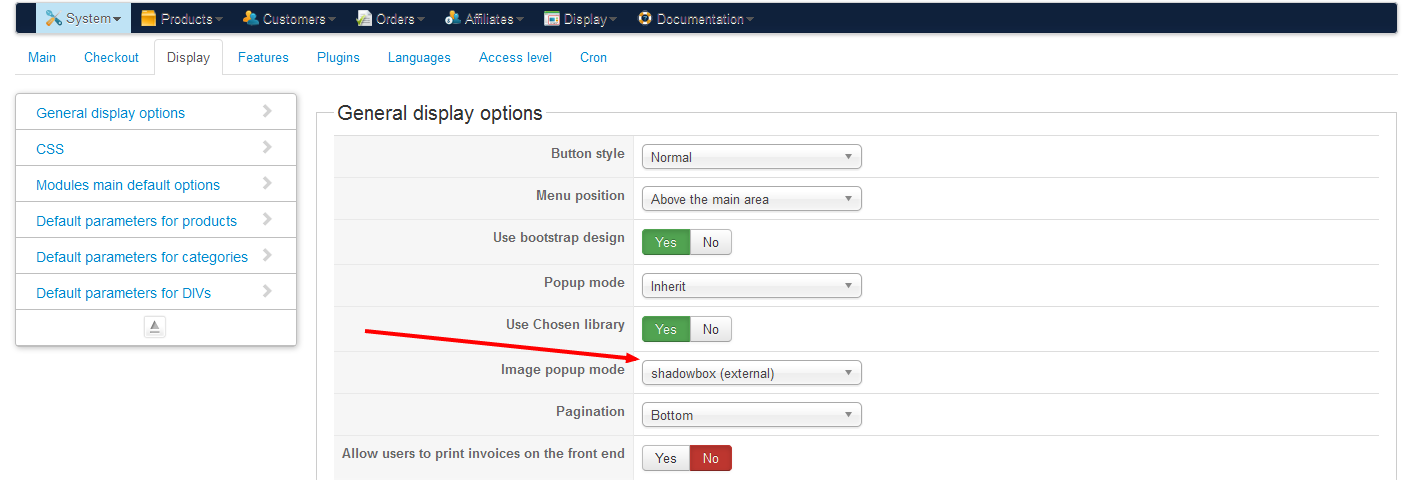Go to Modules main default options
This screenshot has height=480, width=1402.
(x=128, y=185)
